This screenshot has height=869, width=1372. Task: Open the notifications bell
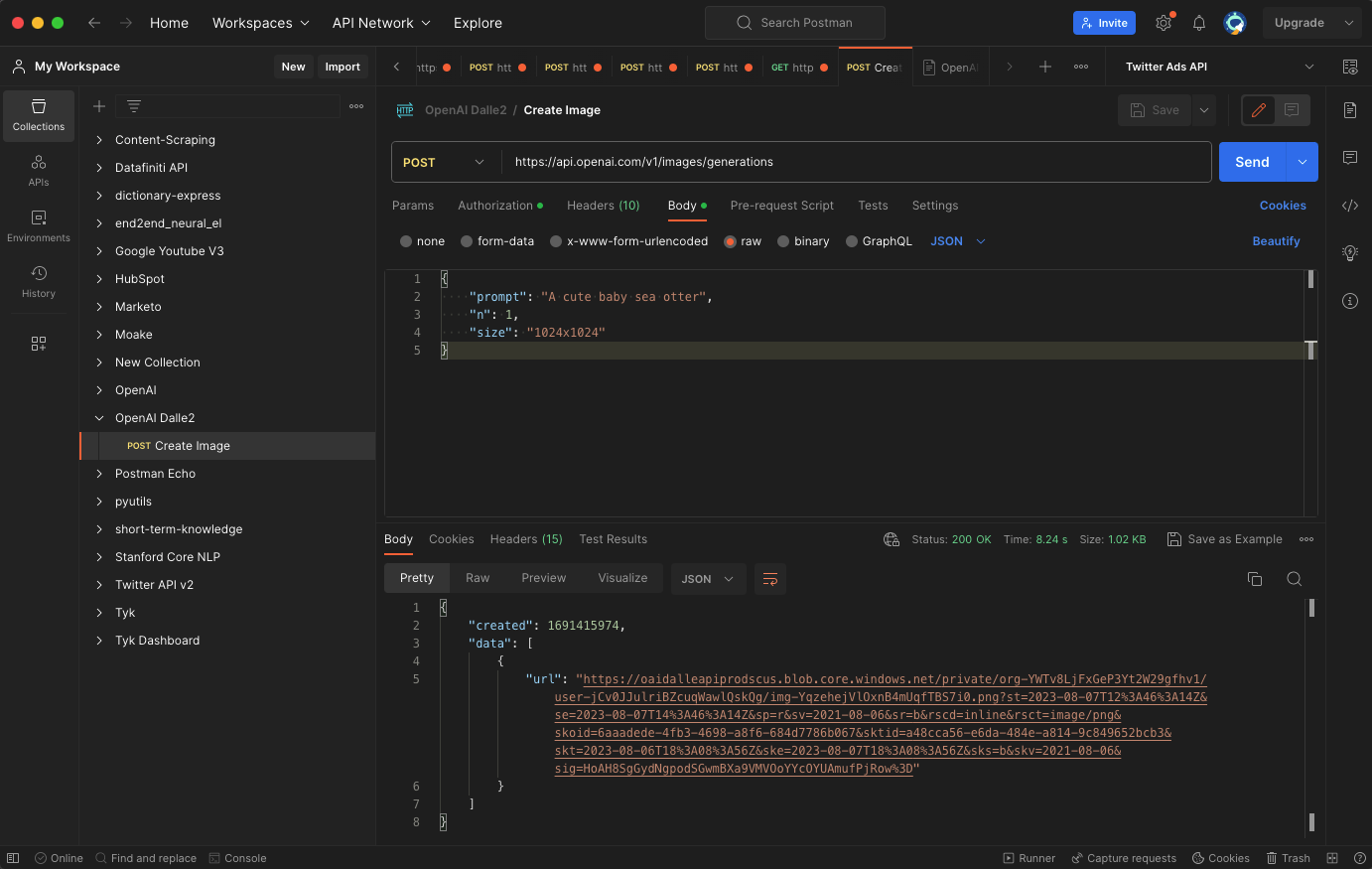[1199, 23]
